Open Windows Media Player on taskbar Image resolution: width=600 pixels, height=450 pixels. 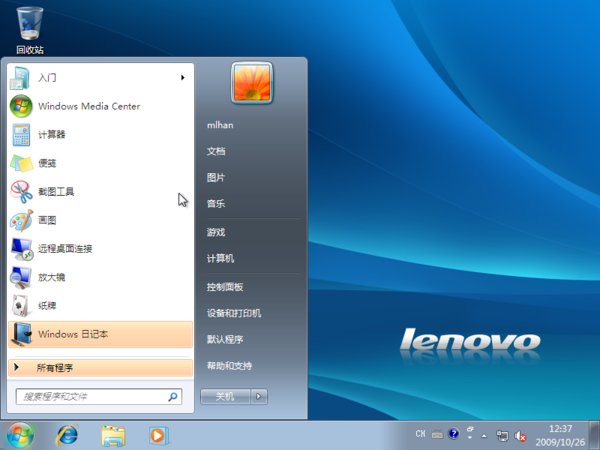pos(158,435)
